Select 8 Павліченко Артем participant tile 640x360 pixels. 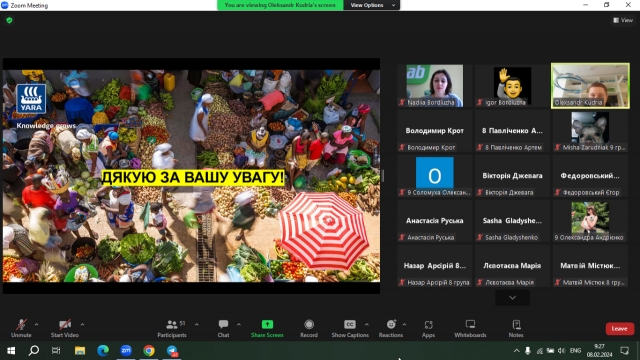(512, 131)
